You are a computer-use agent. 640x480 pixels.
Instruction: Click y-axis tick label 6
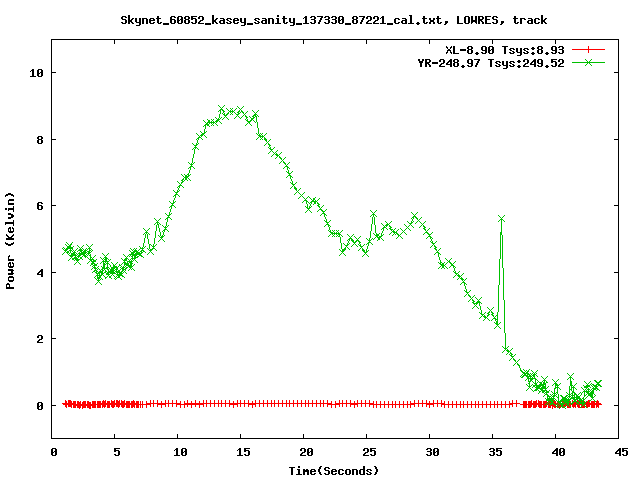click(x=40, y=206)
